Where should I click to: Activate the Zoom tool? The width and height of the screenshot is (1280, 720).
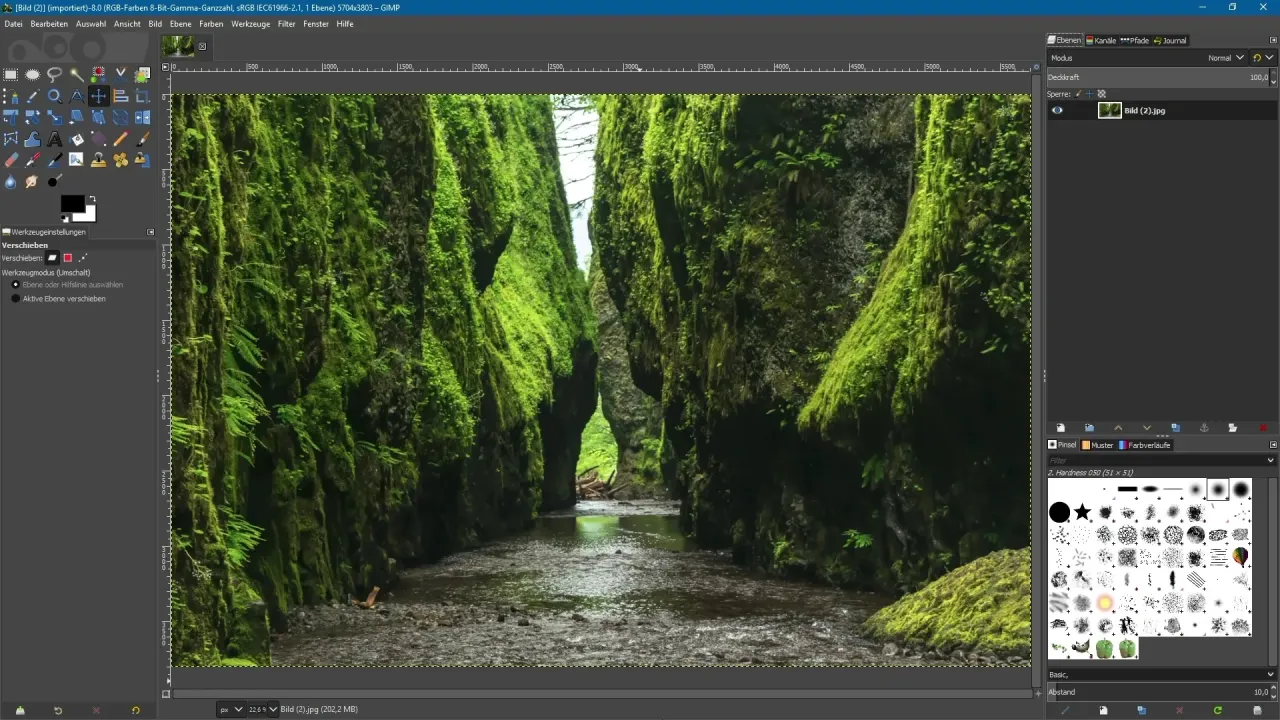(x=55, y=96)
